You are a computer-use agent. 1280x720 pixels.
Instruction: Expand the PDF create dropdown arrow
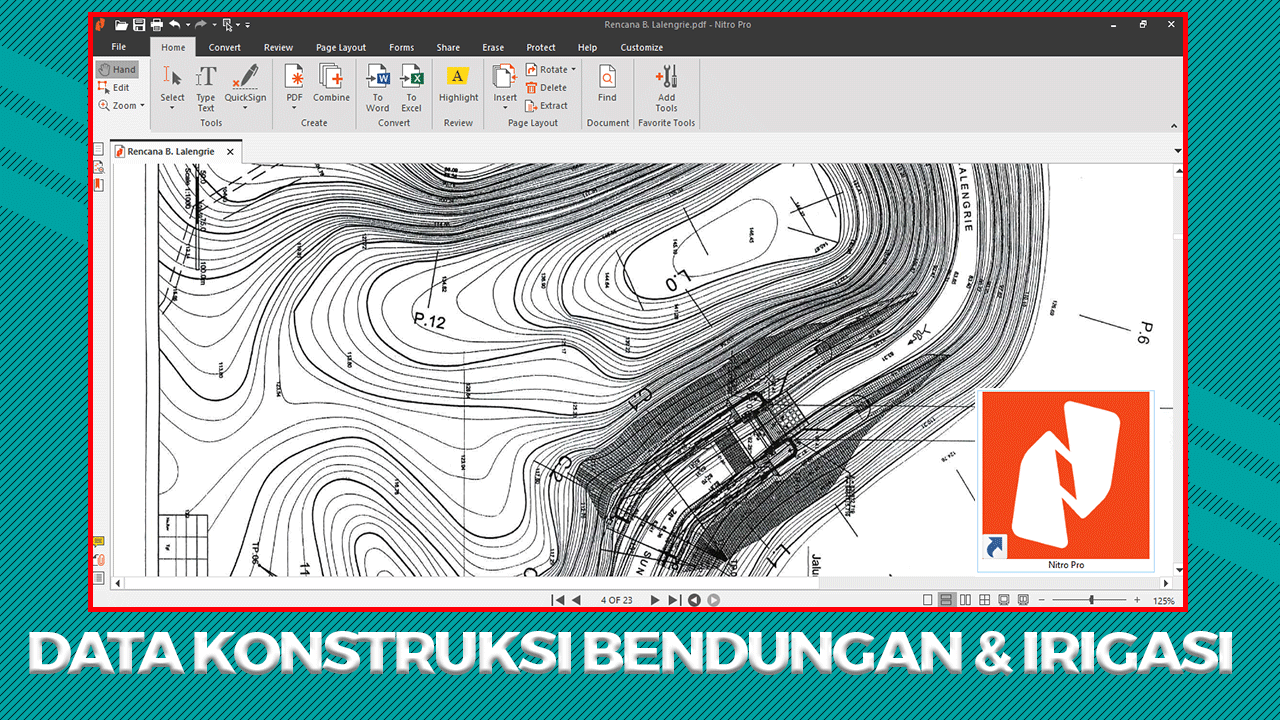[294, 108]
